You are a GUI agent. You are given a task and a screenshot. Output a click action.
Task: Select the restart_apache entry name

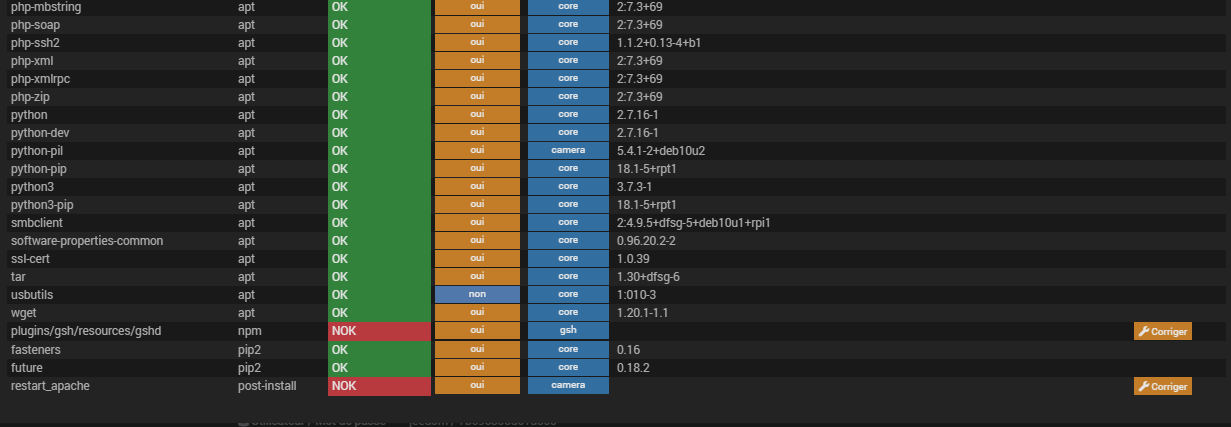click(51, 385)
